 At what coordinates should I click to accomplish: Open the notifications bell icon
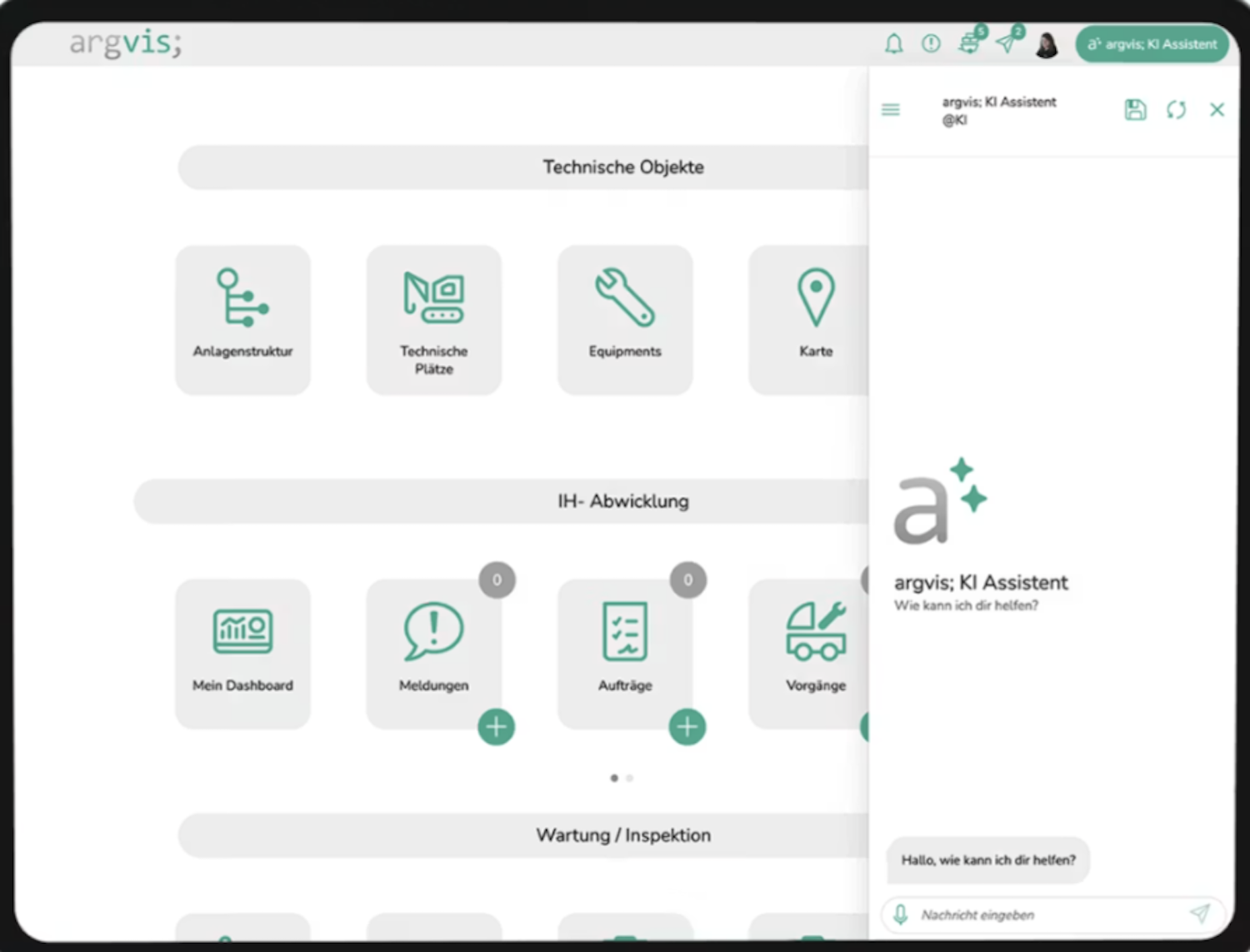pos(893,43)
